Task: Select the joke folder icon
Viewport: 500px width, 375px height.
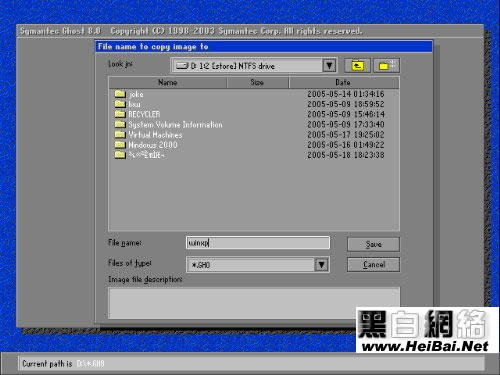Action: click(x=120, y=94)
